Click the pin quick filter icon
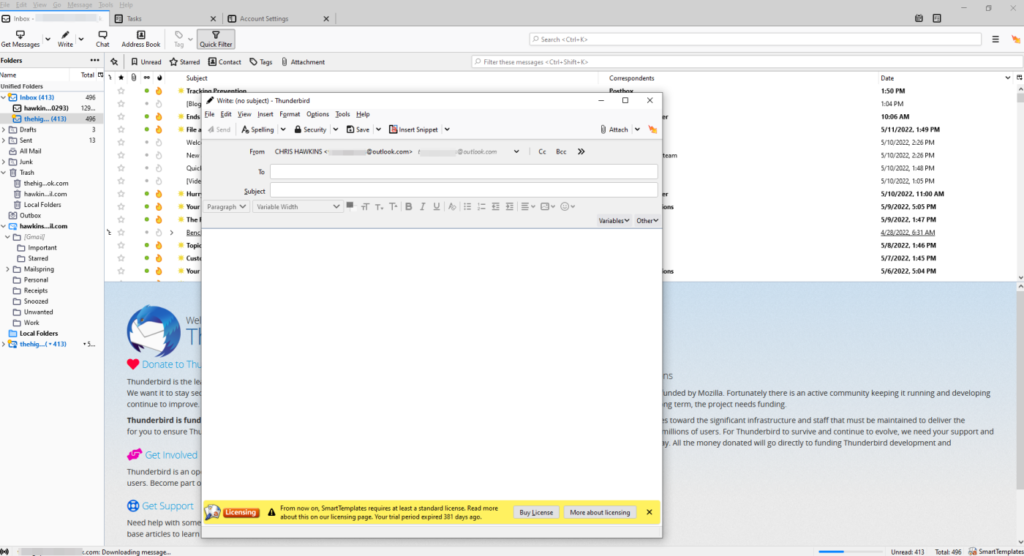Viewport: 1024px width, 556px height. pyautogui.click(x=114, y=62)
